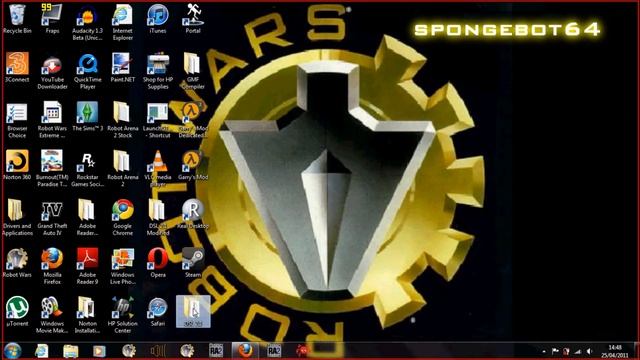The image size is (640, 360).
Task: Open Windows Movie Maker shortcut
Action: [52, 315]
